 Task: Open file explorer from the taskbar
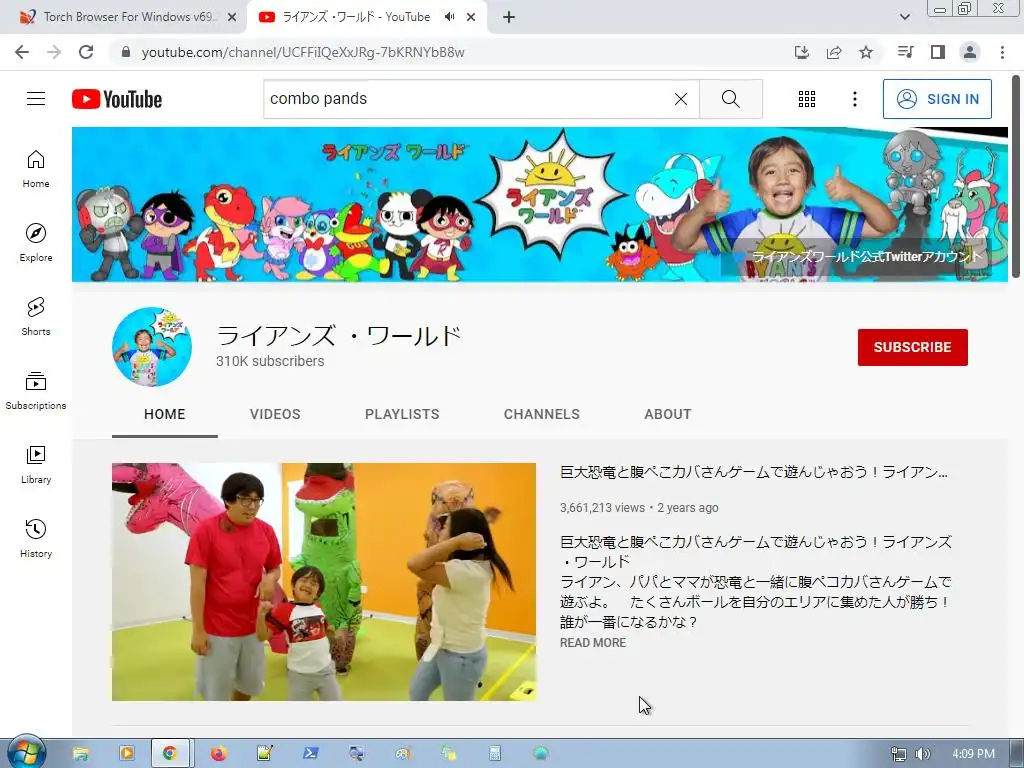click(x=80, y=754)
